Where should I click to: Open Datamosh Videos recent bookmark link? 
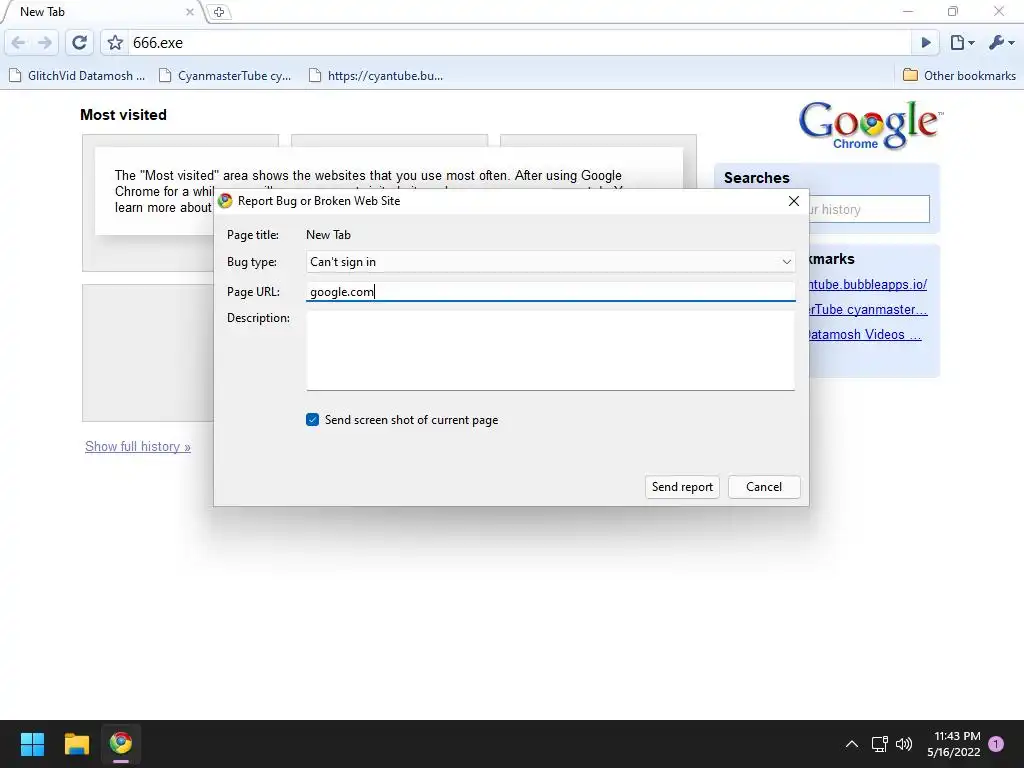pos(865,334)
